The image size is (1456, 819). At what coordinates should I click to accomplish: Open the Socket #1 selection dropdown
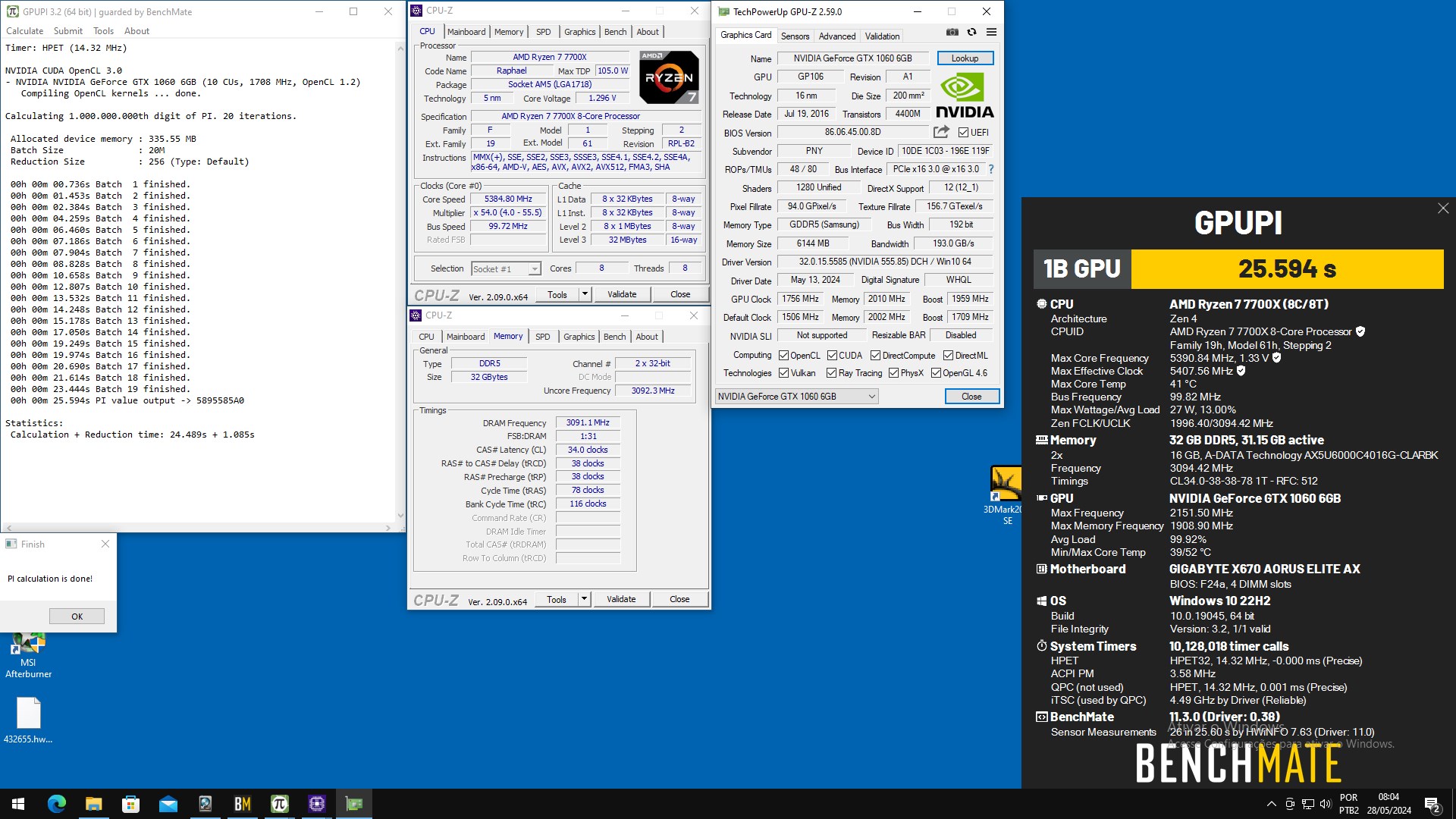[x=506, y=268]
